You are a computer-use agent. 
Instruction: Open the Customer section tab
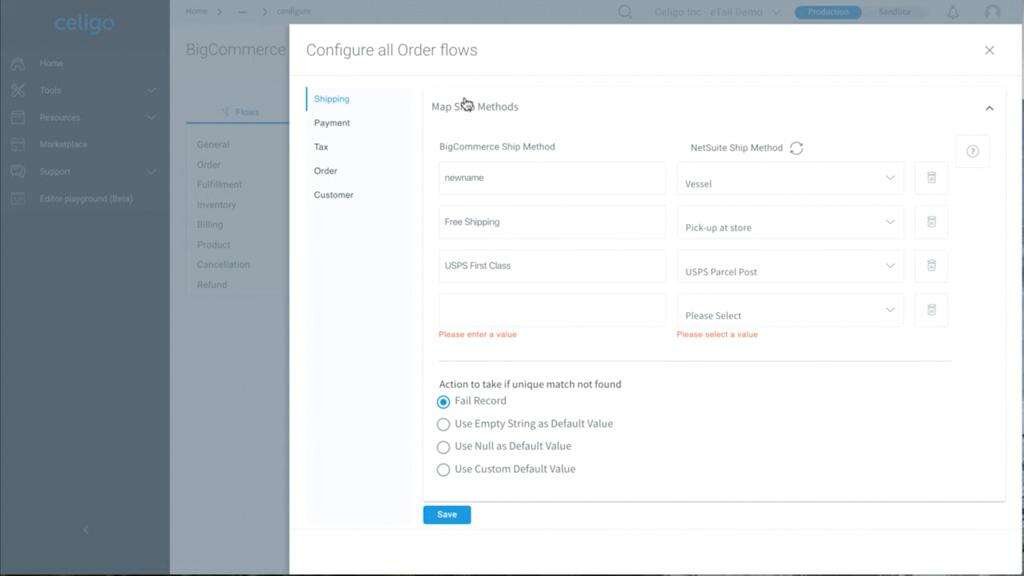(333, 195)
